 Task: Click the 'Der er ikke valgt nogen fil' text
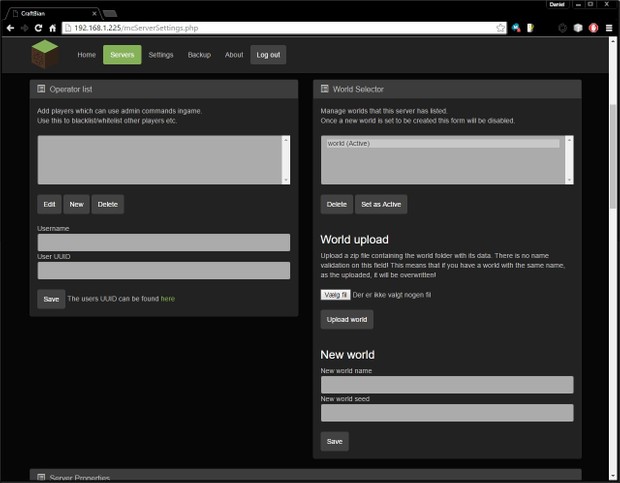point(391,295)
